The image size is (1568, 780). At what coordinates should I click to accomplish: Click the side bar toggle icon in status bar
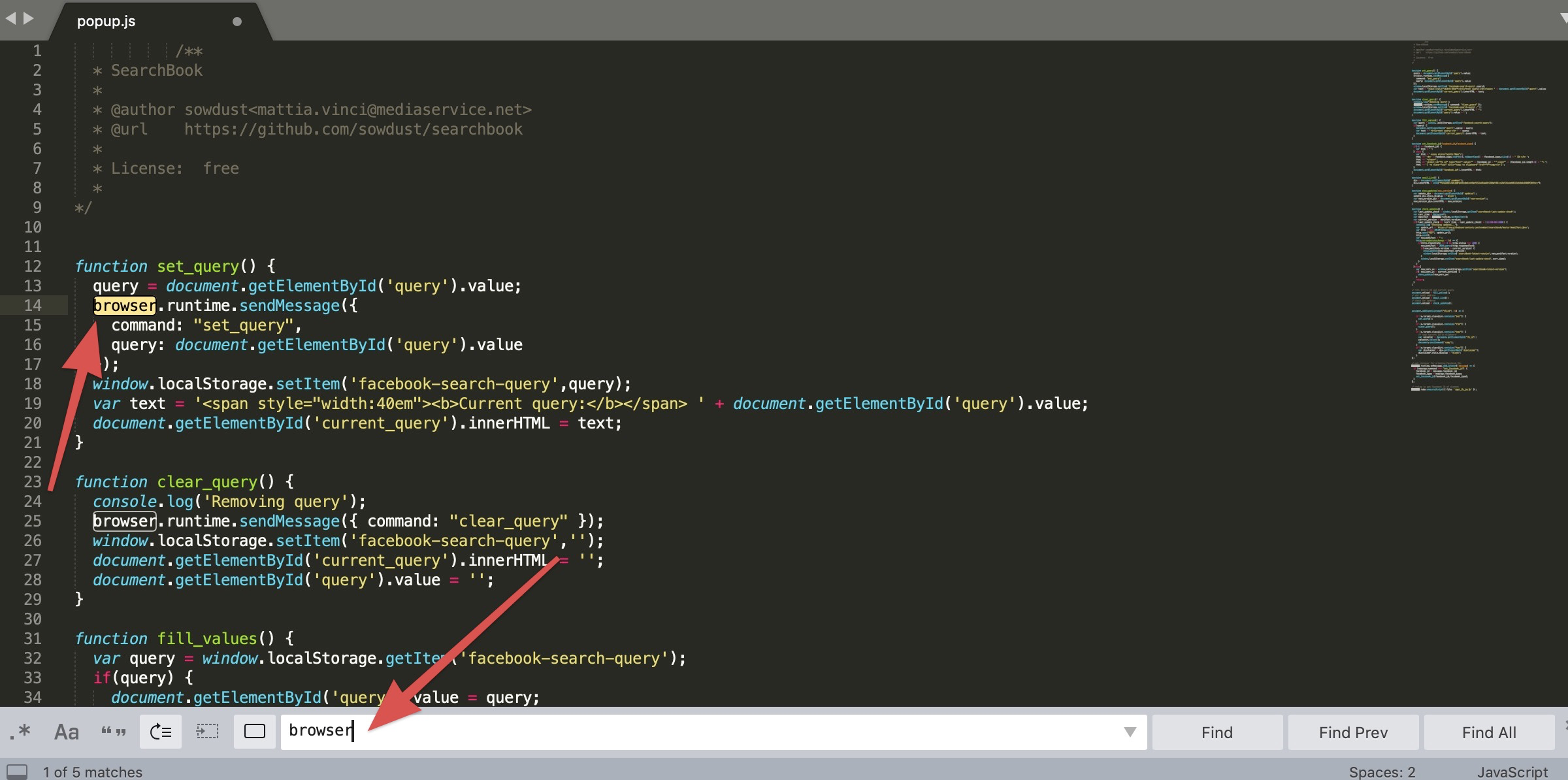point(17,772)
